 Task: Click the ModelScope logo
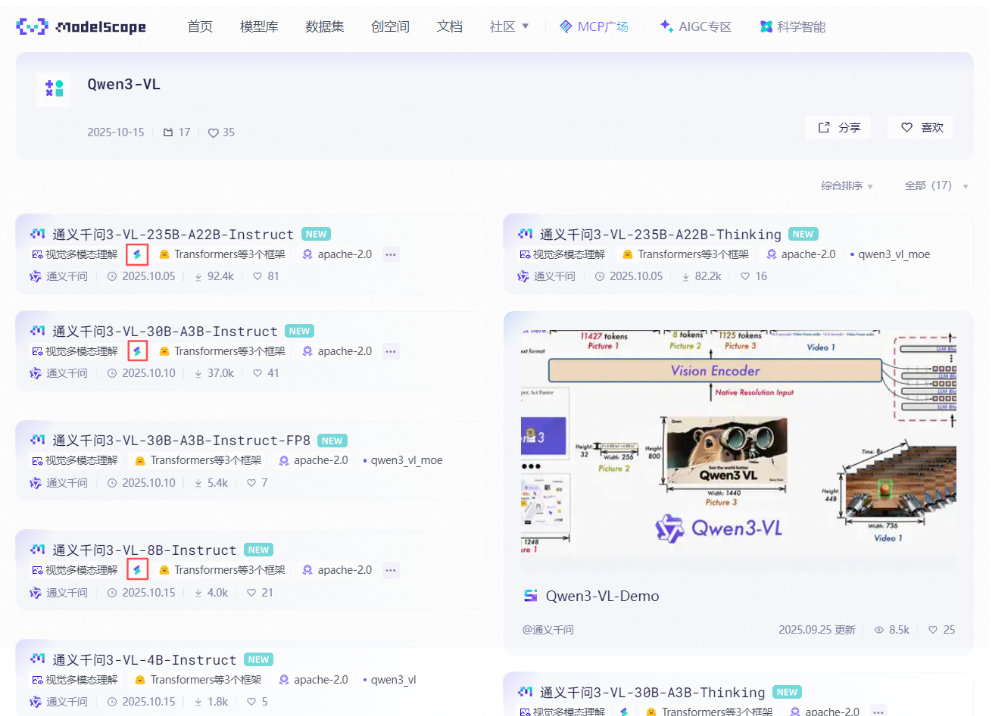[81, 27]
